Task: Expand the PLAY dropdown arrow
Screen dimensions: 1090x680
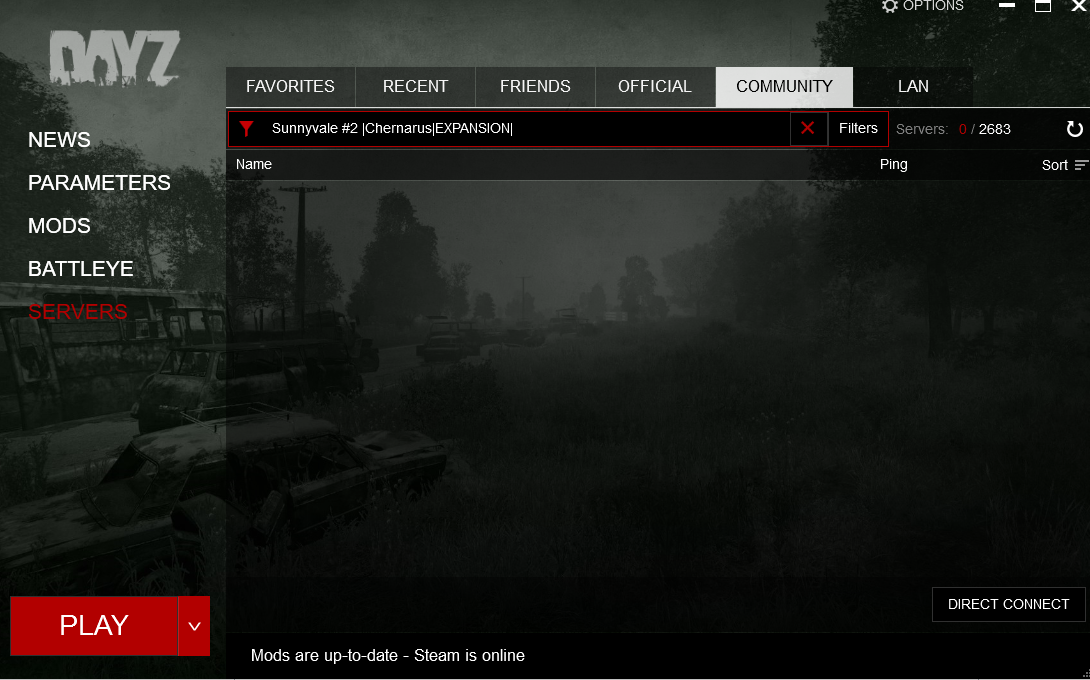Action: (195, 626)
